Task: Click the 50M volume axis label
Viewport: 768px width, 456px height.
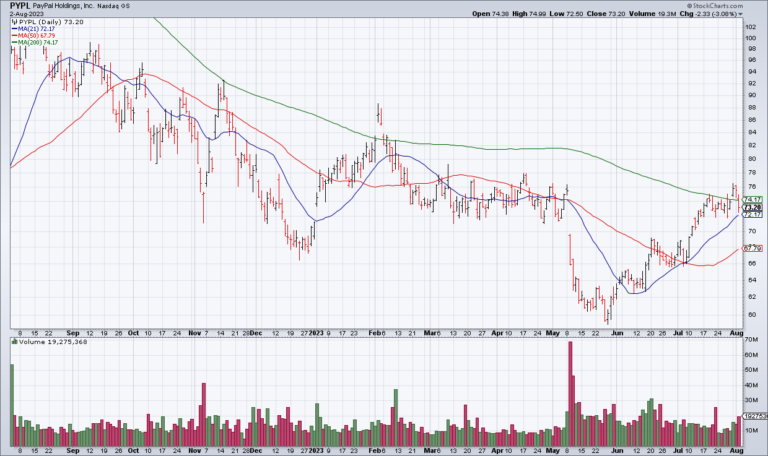Action: (x=751, y=370)
